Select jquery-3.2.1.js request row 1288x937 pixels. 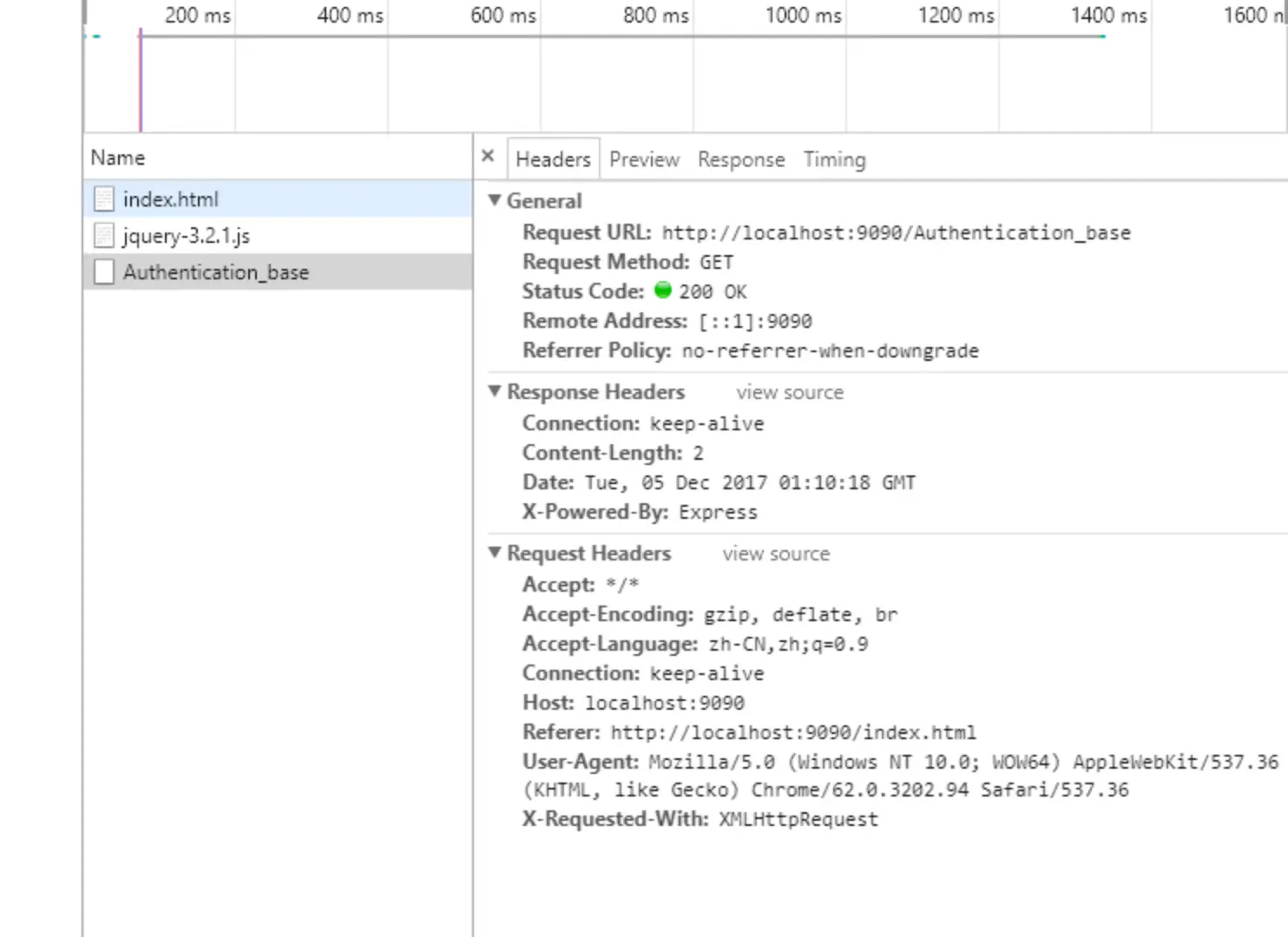[x=278, y=236]
